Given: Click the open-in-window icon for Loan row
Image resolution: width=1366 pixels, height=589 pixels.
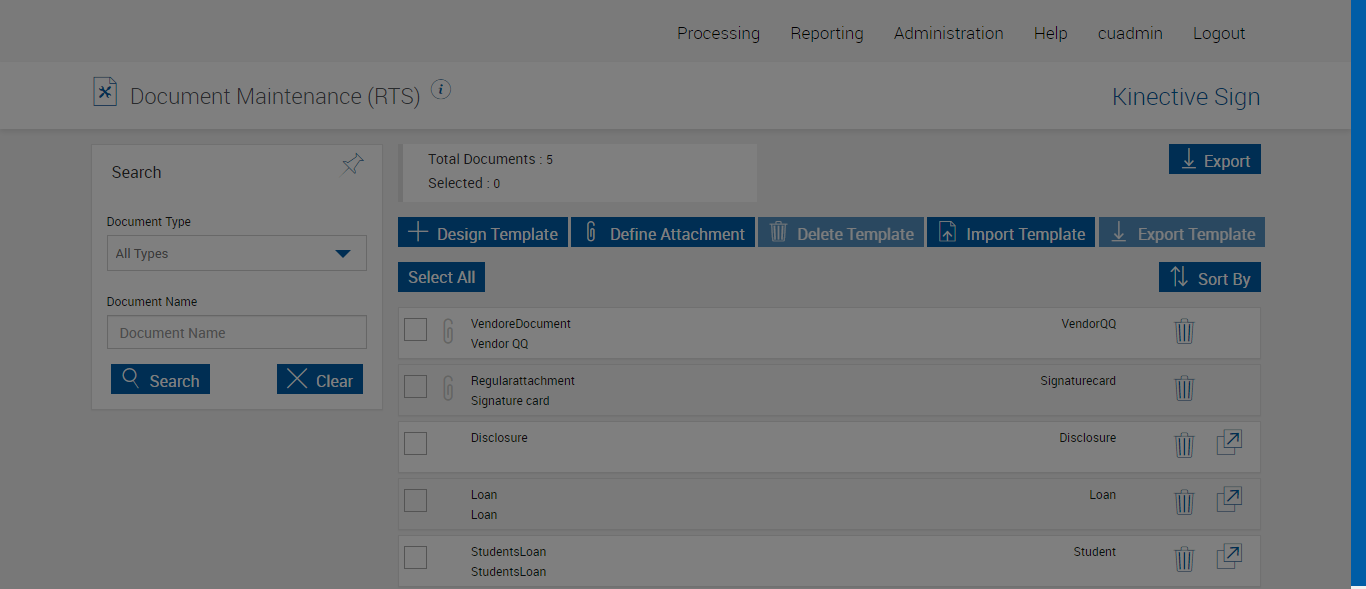Looking at the screenshot, I should pos(1229,500).
